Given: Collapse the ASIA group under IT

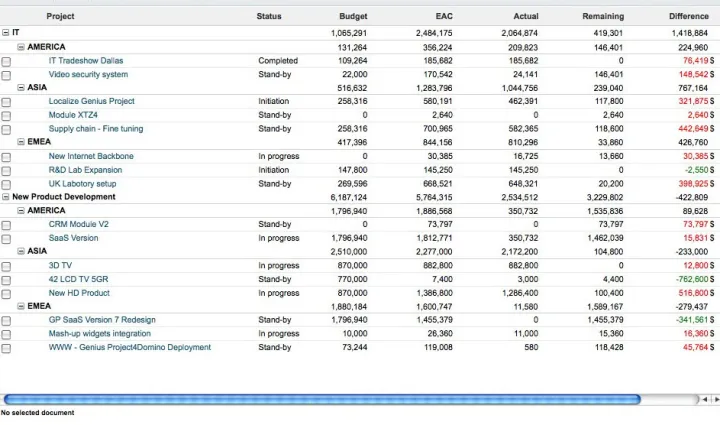Looking at the screenshot, I should point(21,88).
